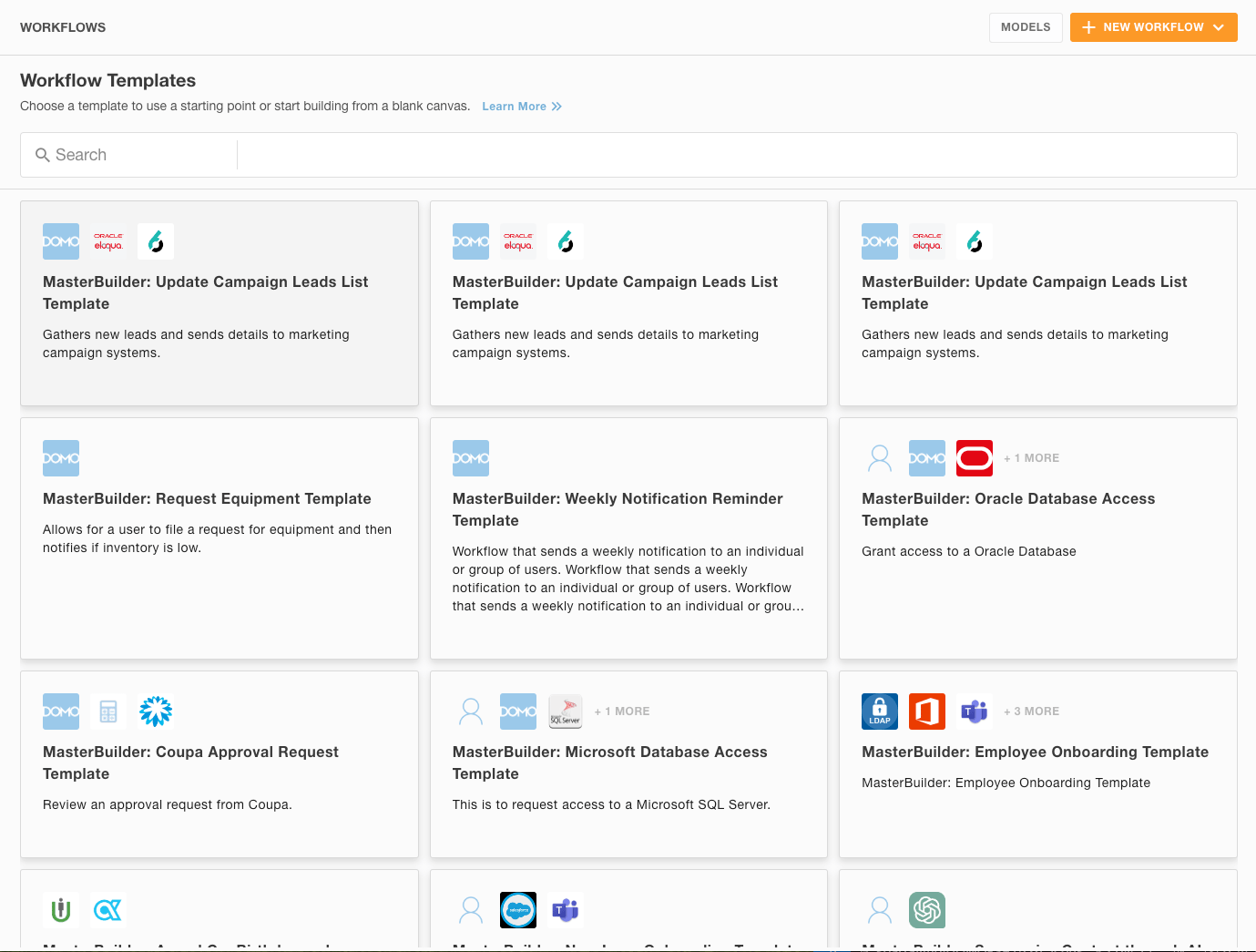The image size is (1256, 952).
Task: Click the Salesforce cloud icon
Action: 518,910
